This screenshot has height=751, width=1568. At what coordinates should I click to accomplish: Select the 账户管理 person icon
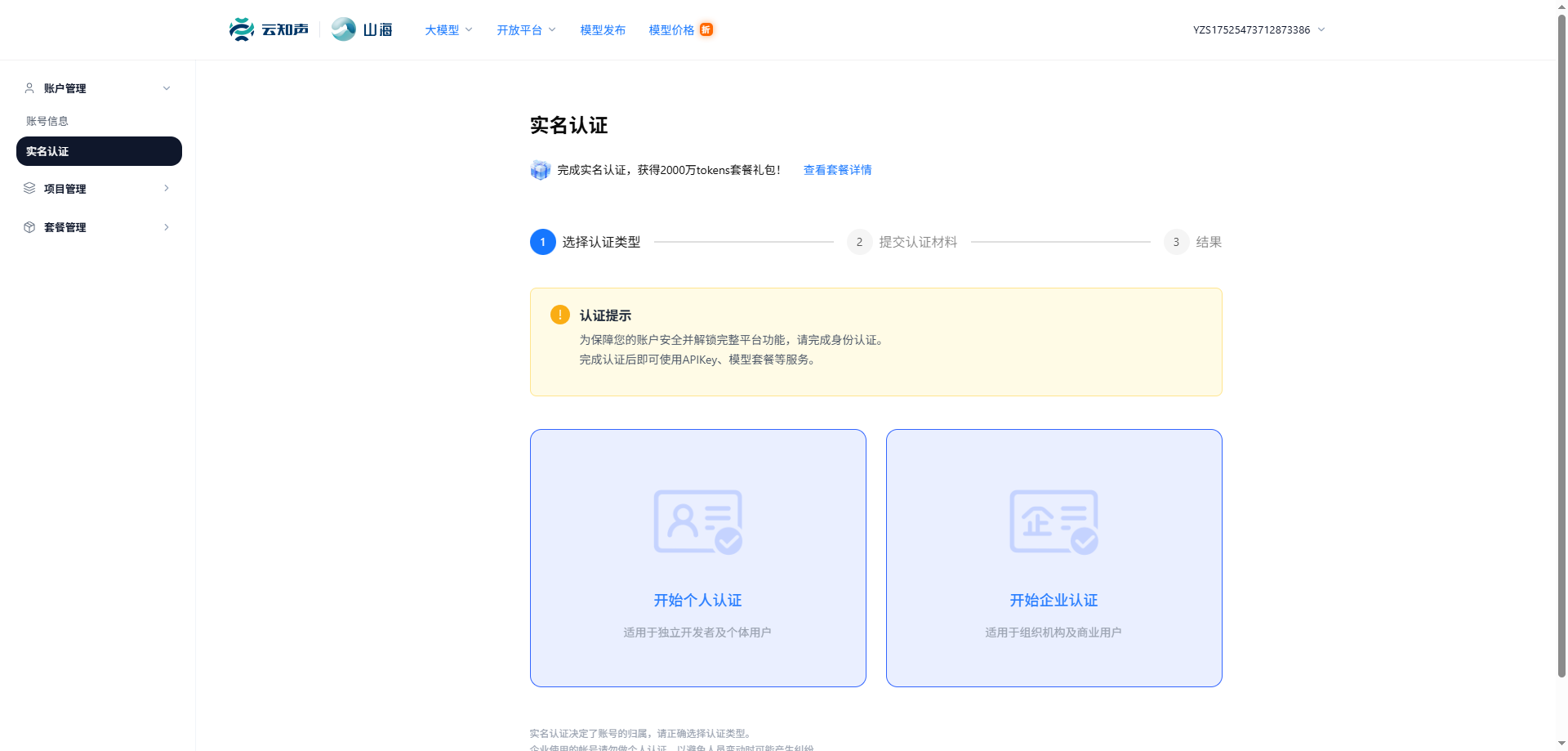click(29, 88)
